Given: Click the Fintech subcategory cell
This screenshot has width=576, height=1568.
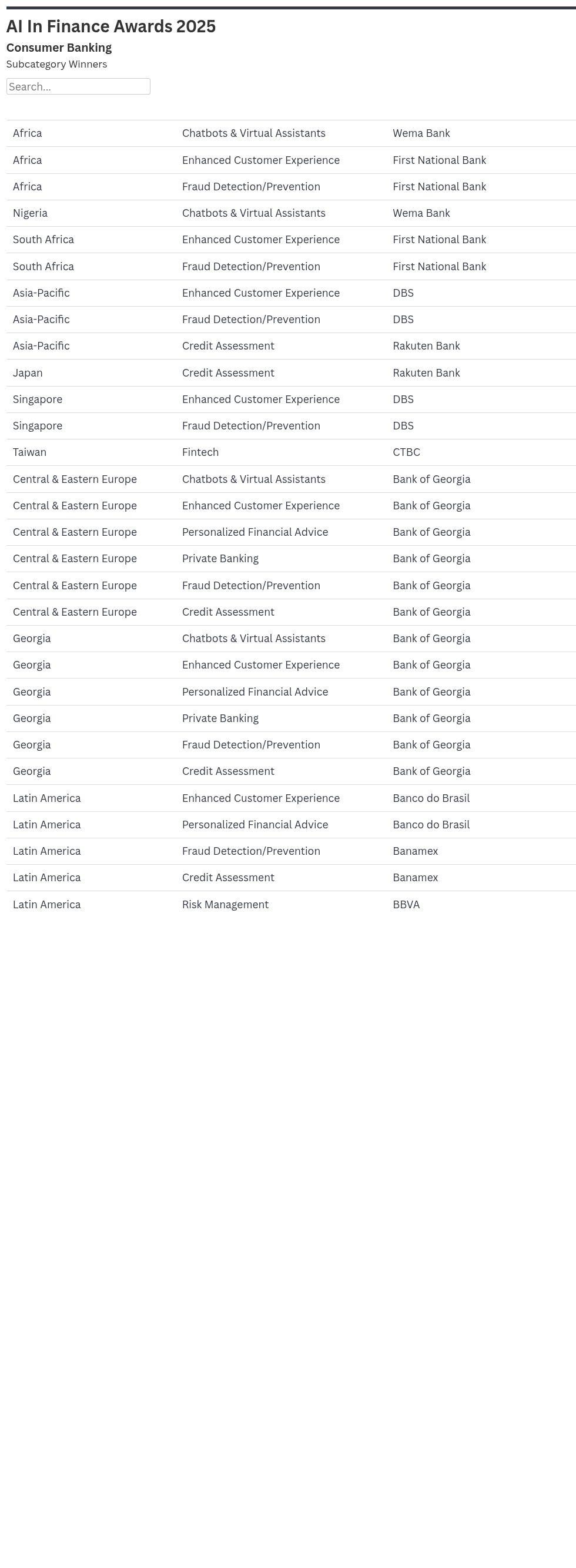Looking at the screenshot, I should click(x=200, y=452).
